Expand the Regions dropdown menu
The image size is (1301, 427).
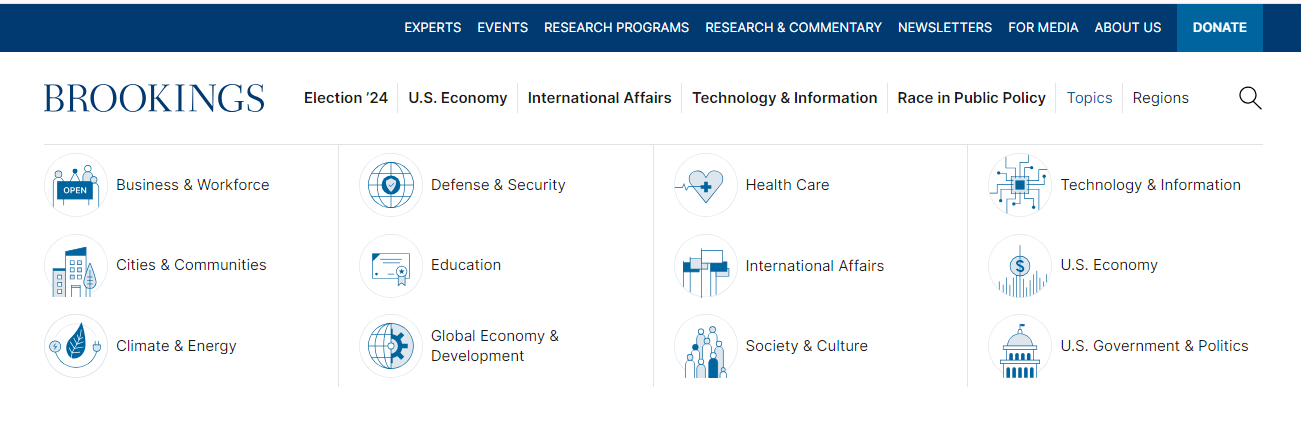pos(1161,98)
